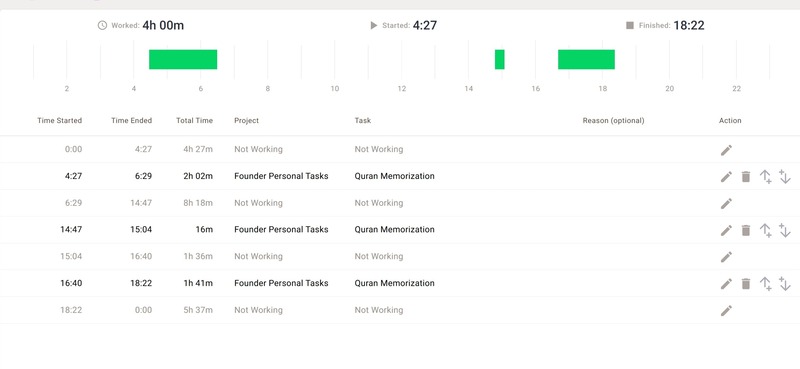Click the 14:47 time started cell in bold row

pos(71,230)
